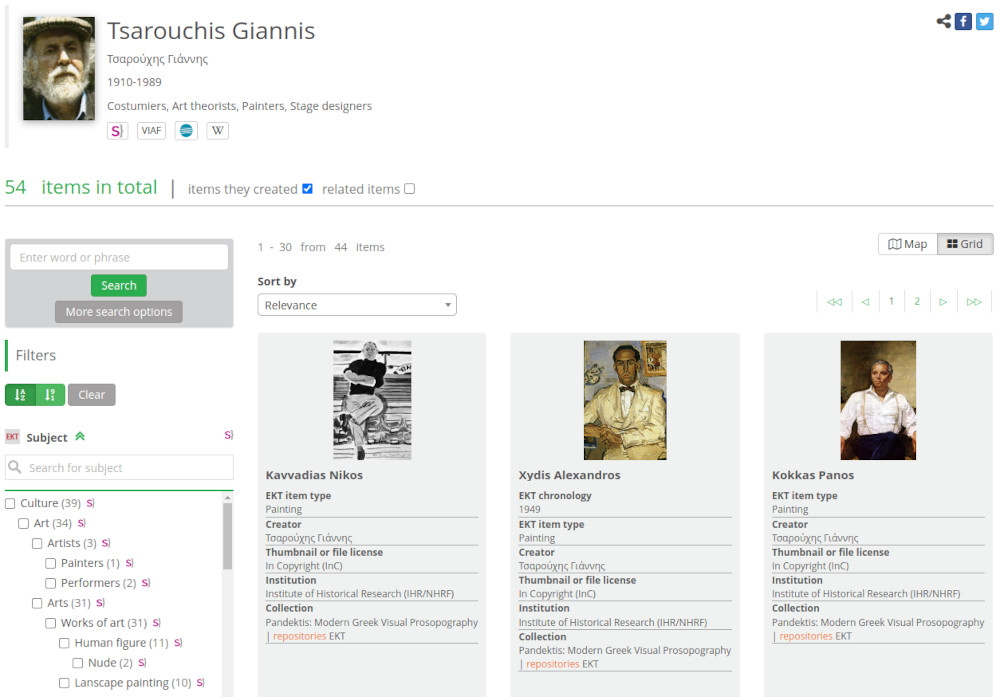
Task: Go to results page 2
Action: pos(917,300)
